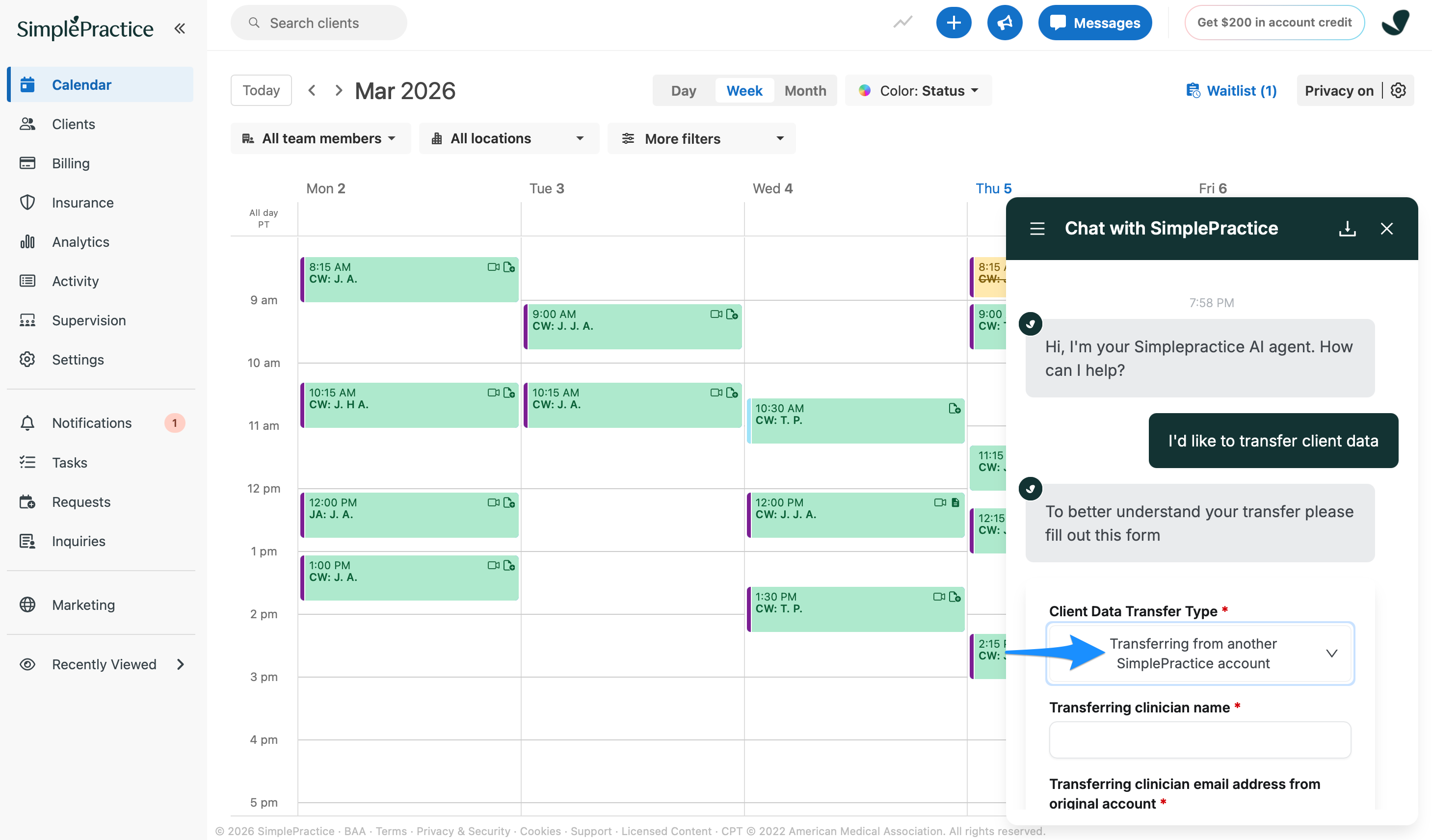Viewport: 1432px width, 840px height.
Task: Open Inquiries in the sidebar
Action: (x=101, y=541)
